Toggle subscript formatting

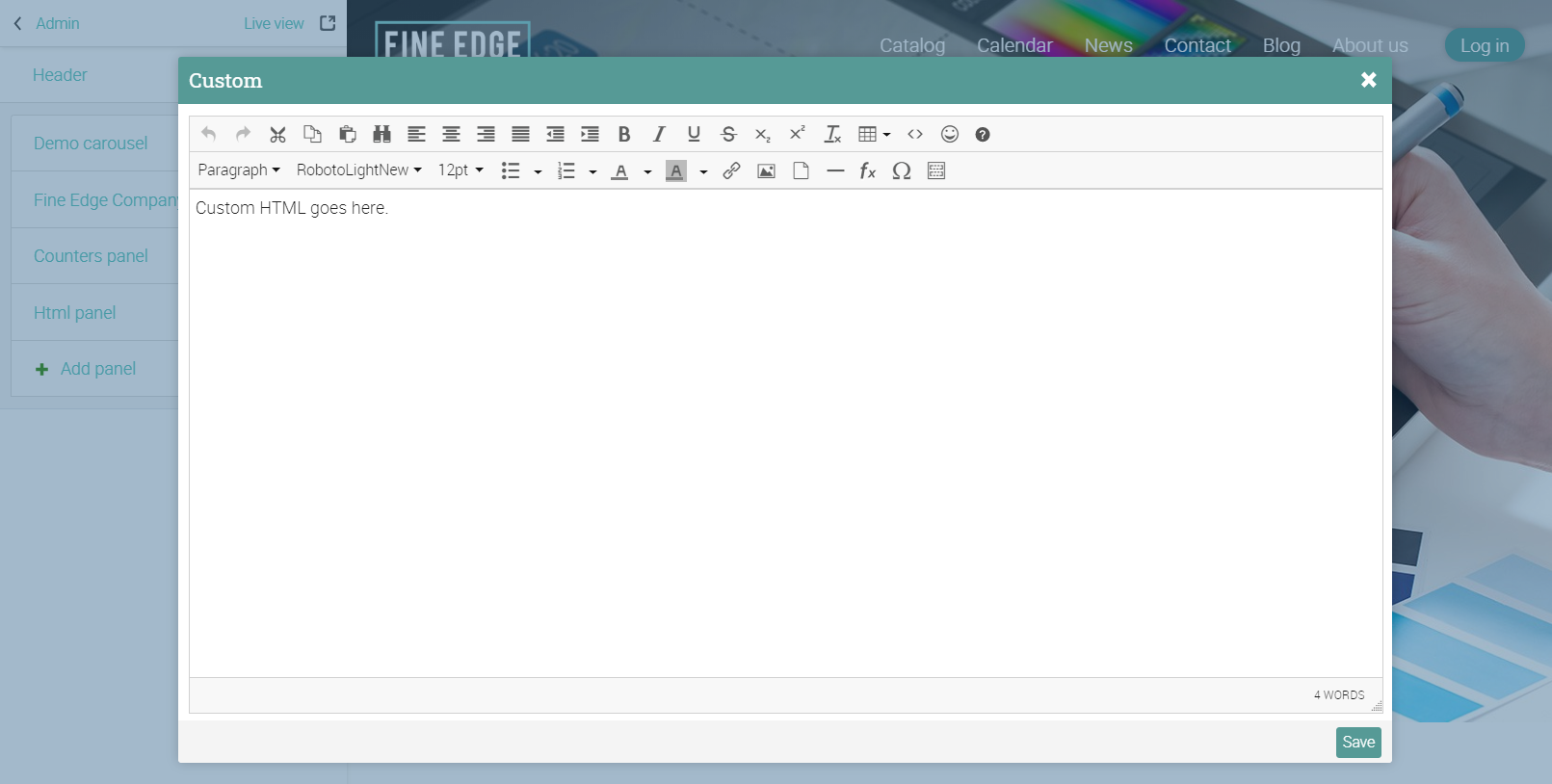(763, 134)
